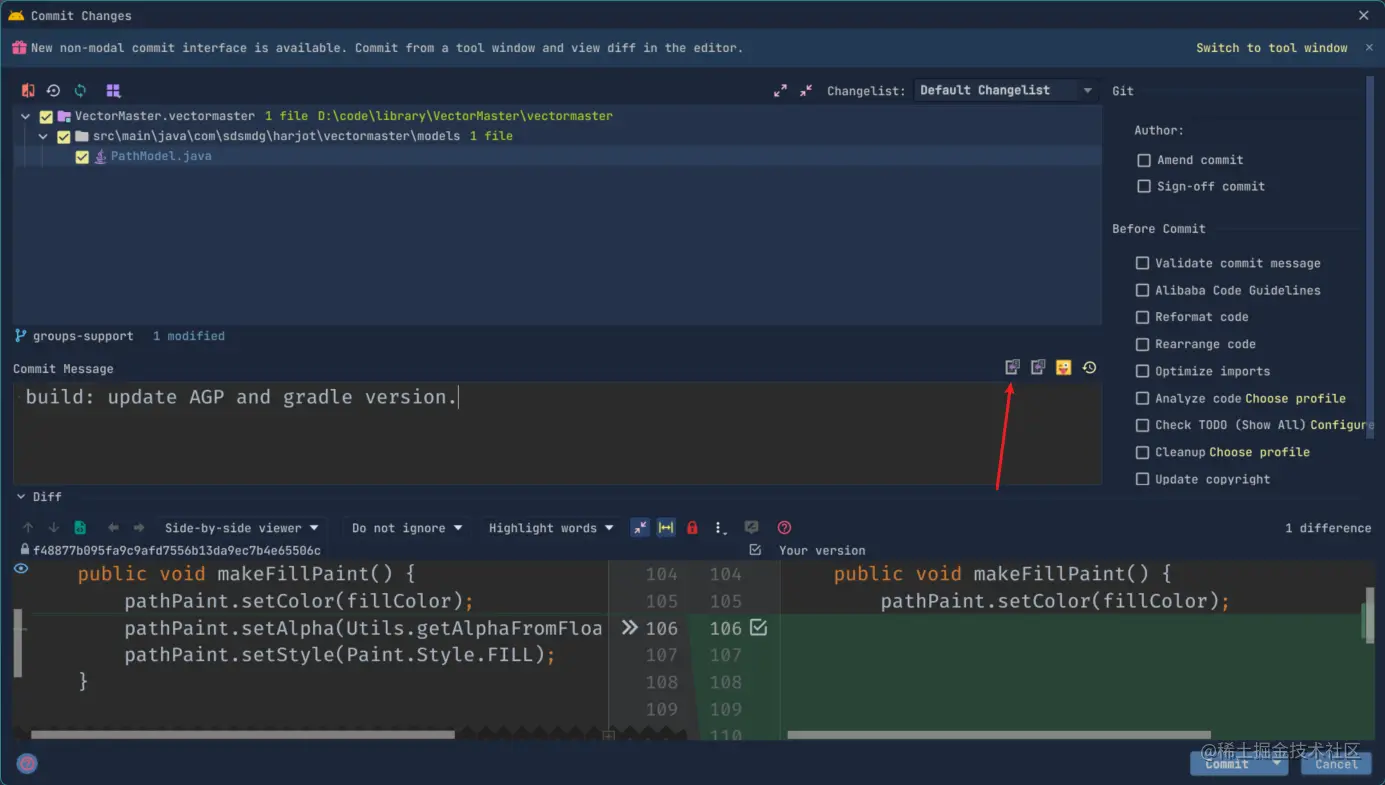Viewport: 1385px width, 785px height.
Task: Click the Configure link for Check TODO
Action: (x=1342, y=425)
